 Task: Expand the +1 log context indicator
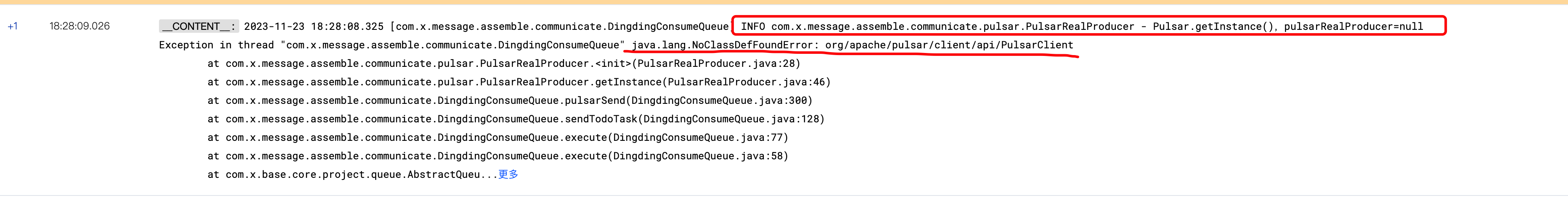(x=13, y=26)
